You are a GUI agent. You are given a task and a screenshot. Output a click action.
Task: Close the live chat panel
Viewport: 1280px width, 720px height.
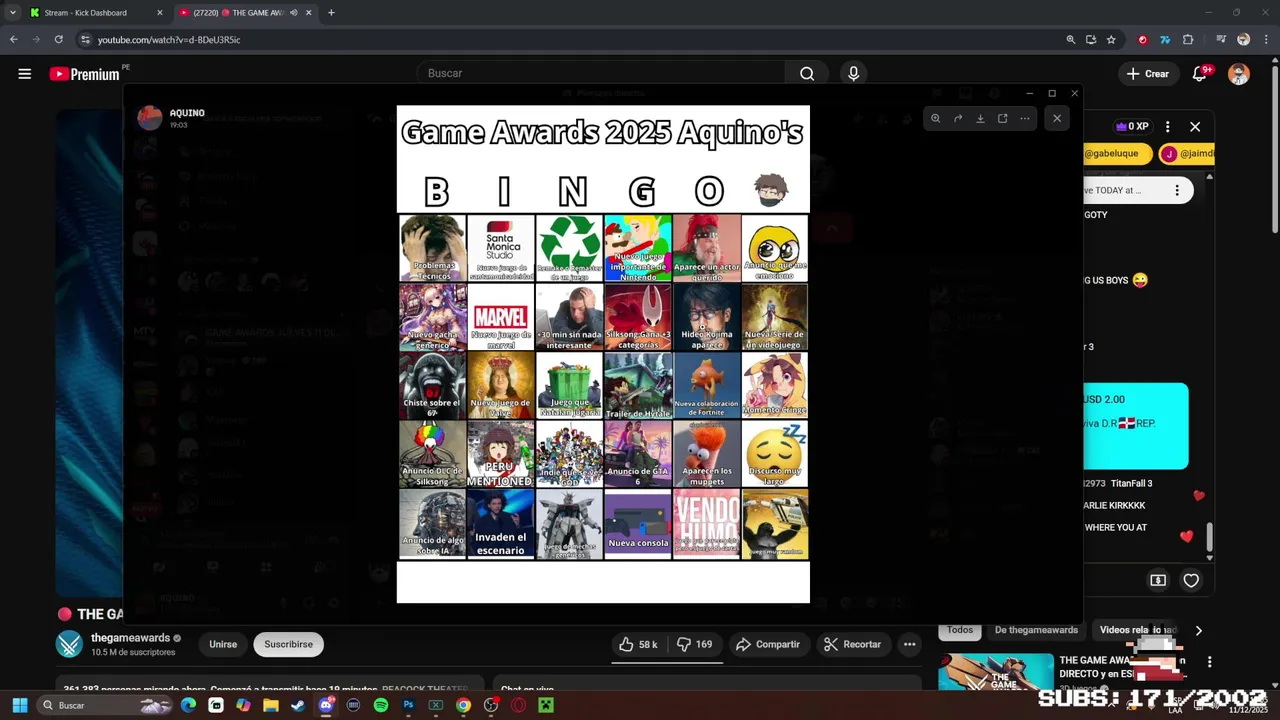tap(1195, 127)
